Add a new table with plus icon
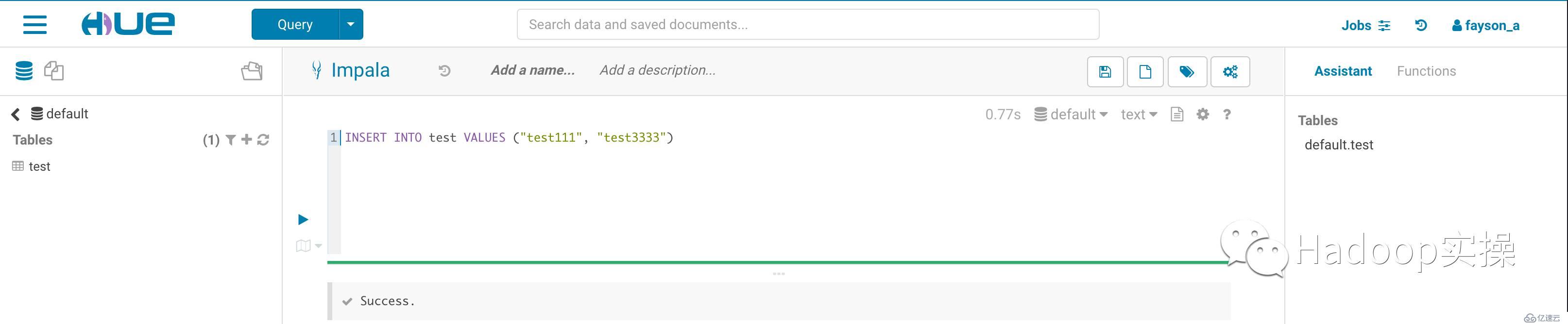 [x=247, y=140]
